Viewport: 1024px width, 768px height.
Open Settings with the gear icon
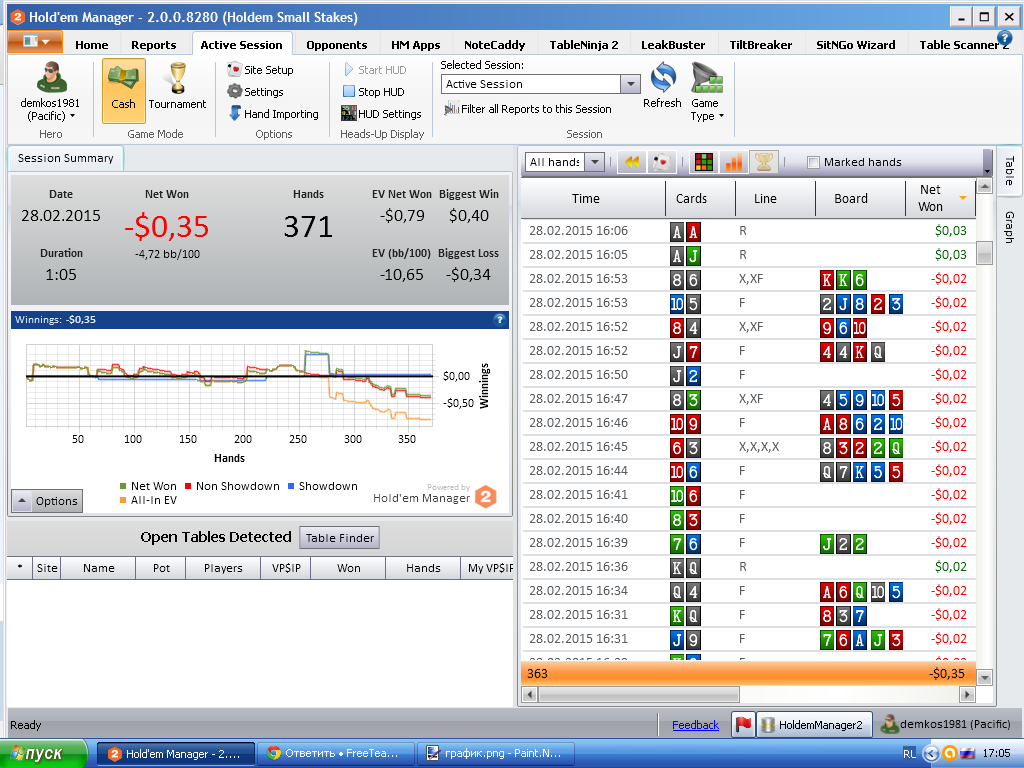(255, 91)
